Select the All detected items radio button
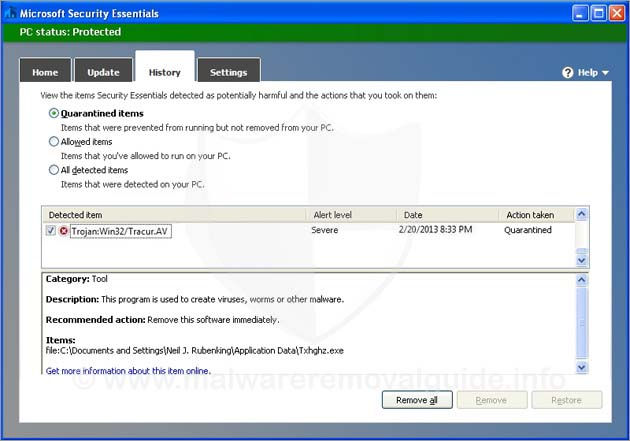 (x=53, y=170)
